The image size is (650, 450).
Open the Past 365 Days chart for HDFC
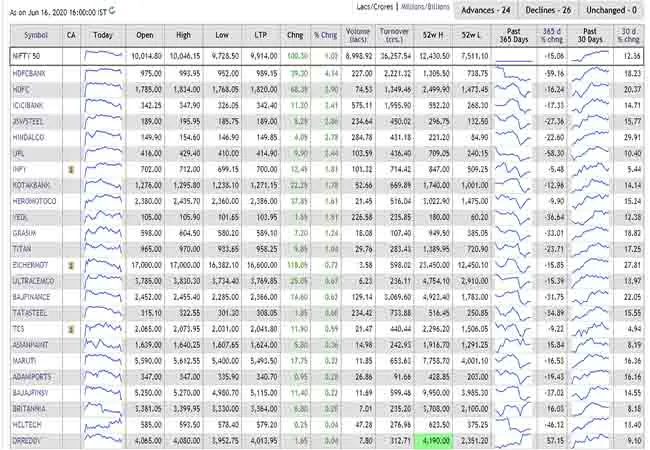click(513, 90)
